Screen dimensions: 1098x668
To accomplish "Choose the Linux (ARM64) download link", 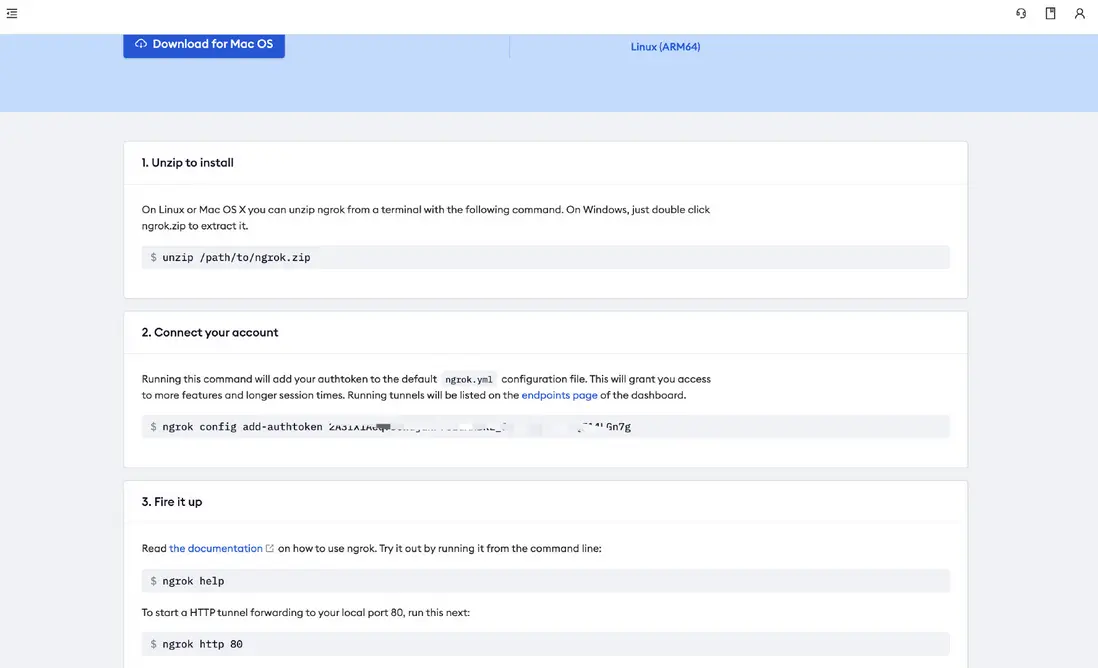I will [665, 47].
